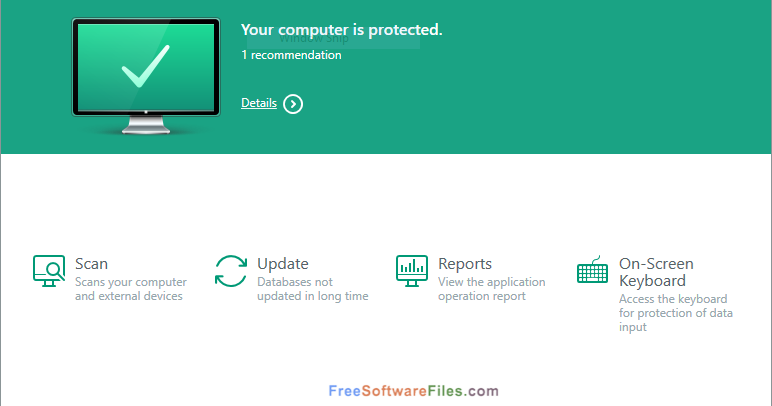Click the '1 recommendation' status text
The image size is (772, 406).
(x=291, y=55)
